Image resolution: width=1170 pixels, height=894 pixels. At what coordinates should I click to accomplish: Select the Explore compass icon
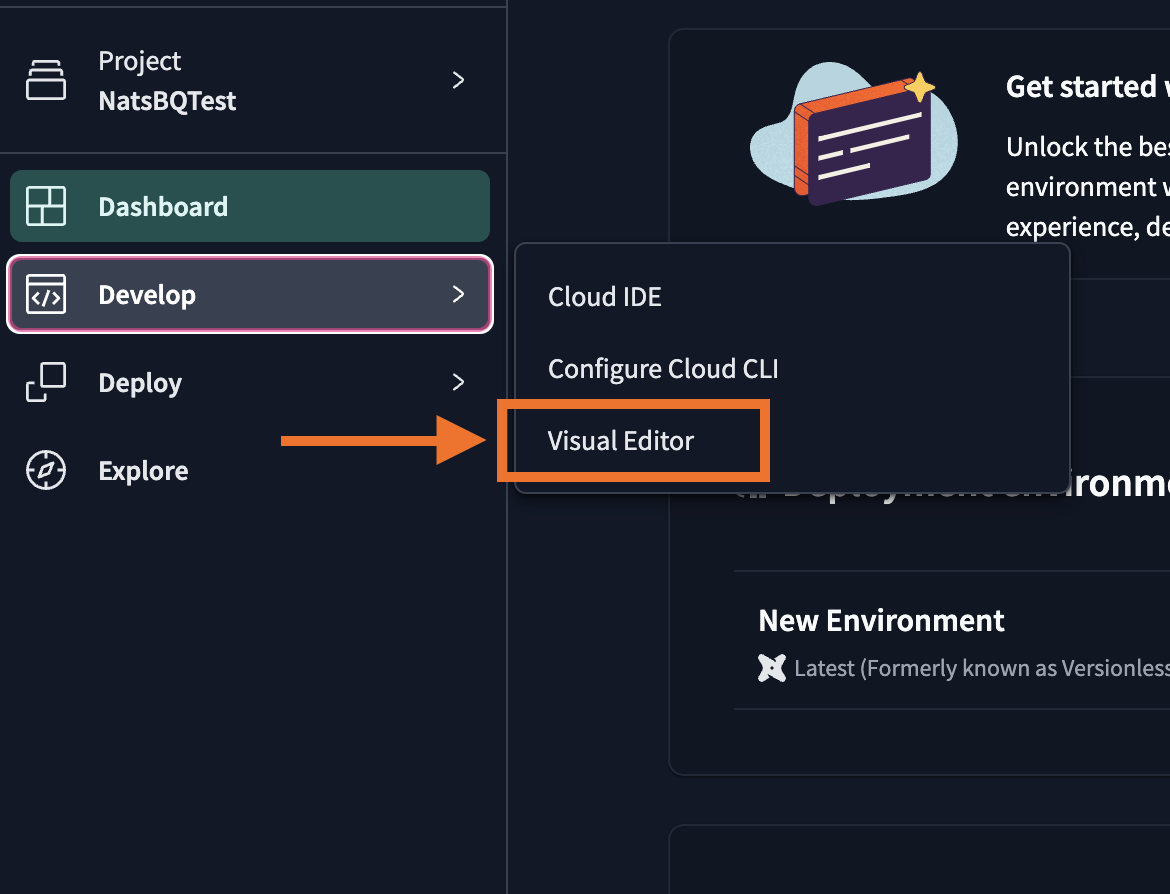47,470
